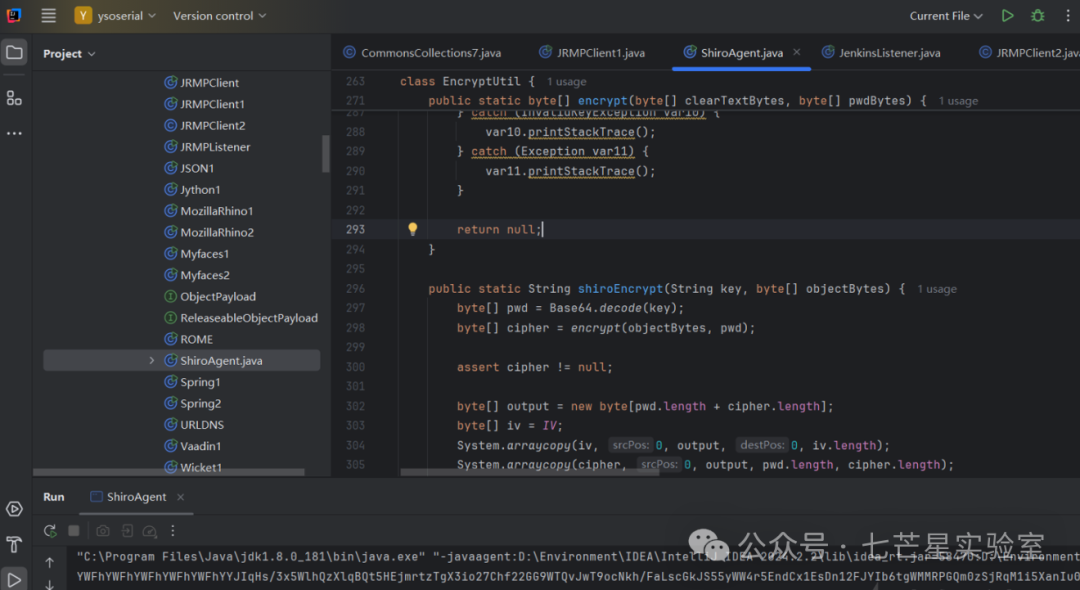This screenshot has height=590, width=1080.
Task: Click the editor horizontal scrollbar
Action: coord(530,472)
